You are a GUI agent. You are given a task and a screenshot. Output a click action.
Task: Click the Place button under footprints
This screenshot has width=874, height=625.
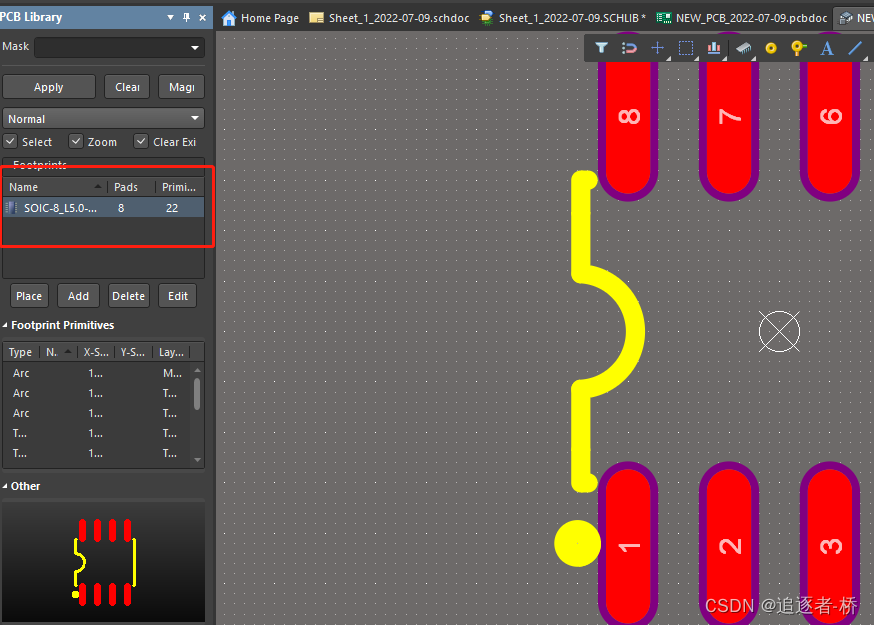tap(29, 296)
